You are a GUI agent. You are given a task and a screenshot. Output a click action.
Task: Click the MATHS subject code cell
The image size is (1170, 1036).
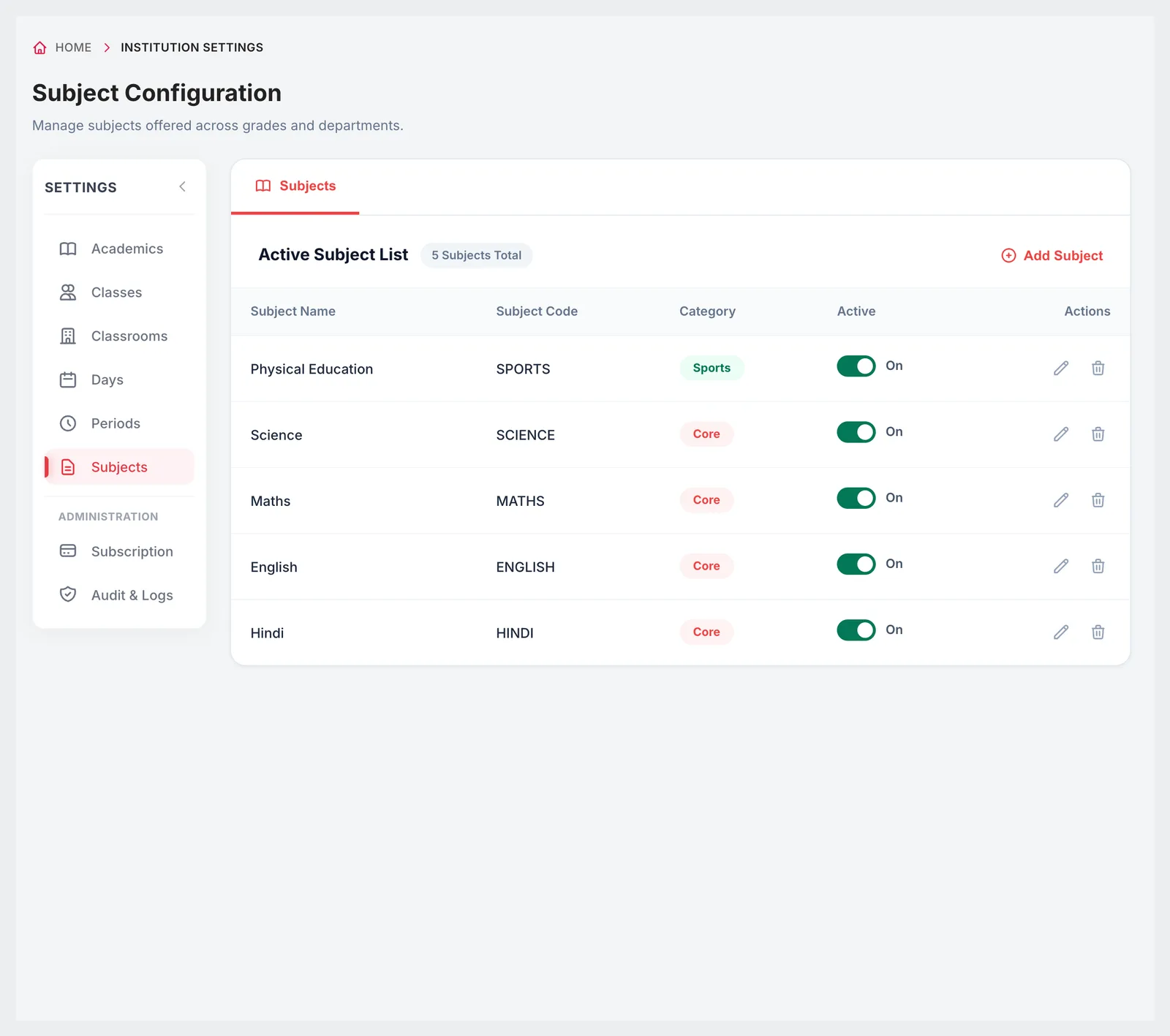coord(520,501)
